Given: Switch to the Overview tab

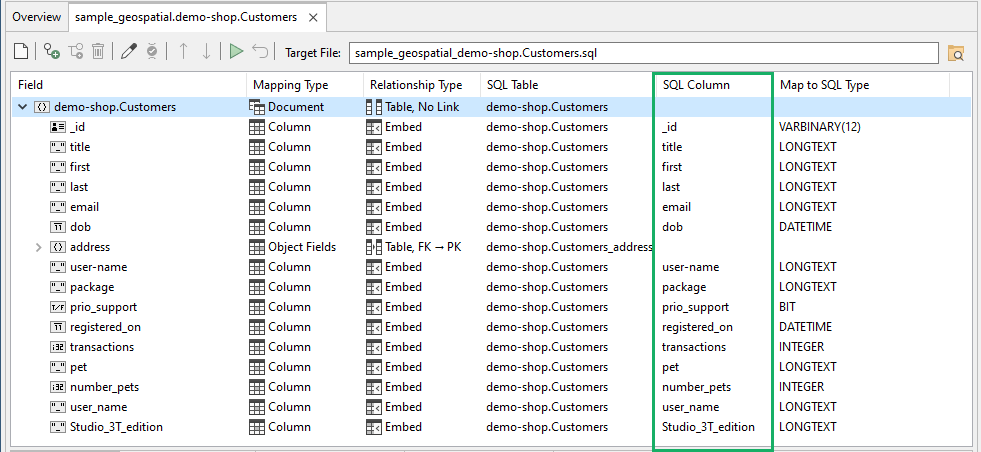Looking at the screenshot, I should click(x=35, y=17).
